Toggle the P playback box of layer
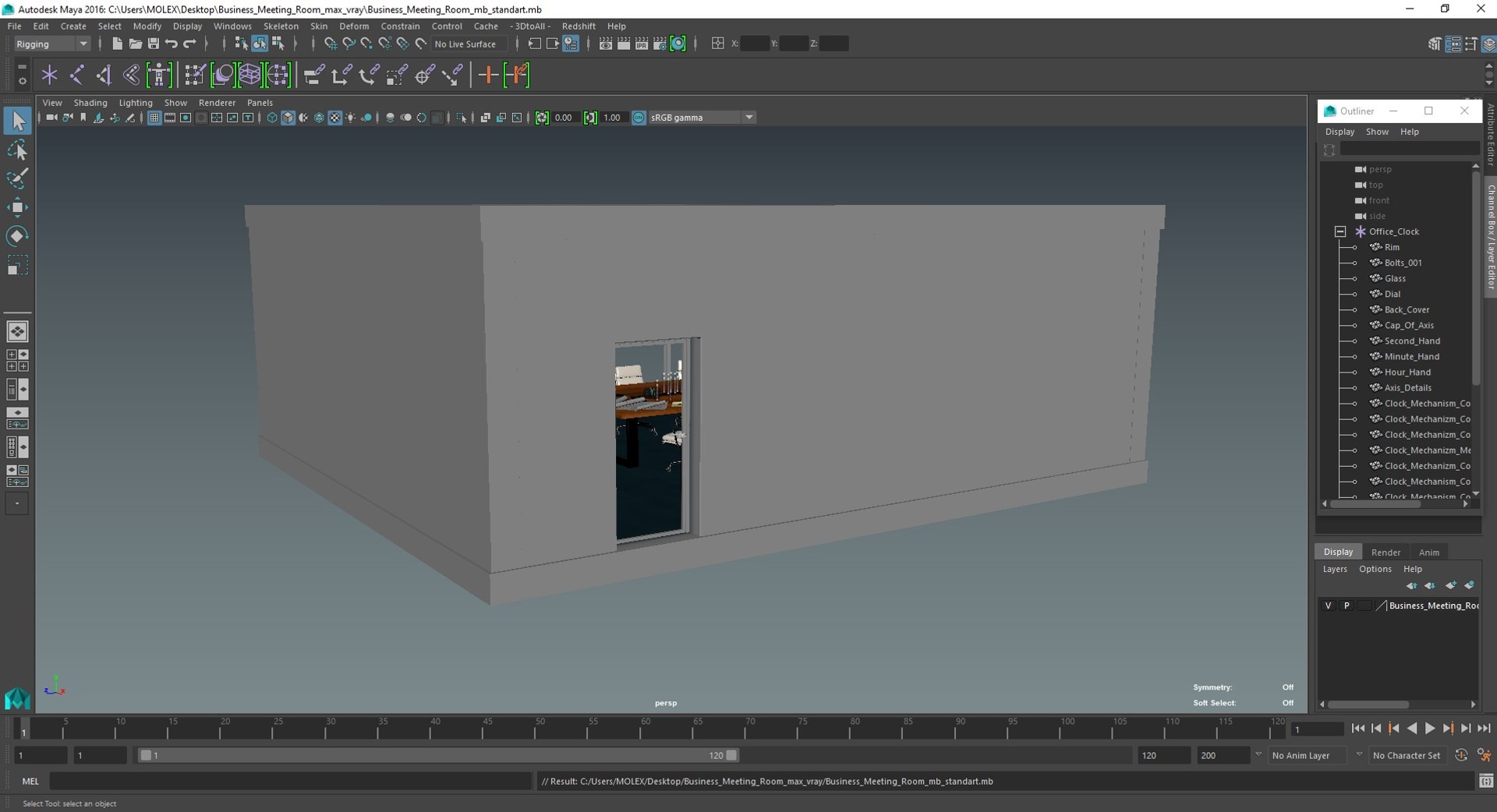Image resolution: width=1497 pixels, height=812 pixels. 1347,605
